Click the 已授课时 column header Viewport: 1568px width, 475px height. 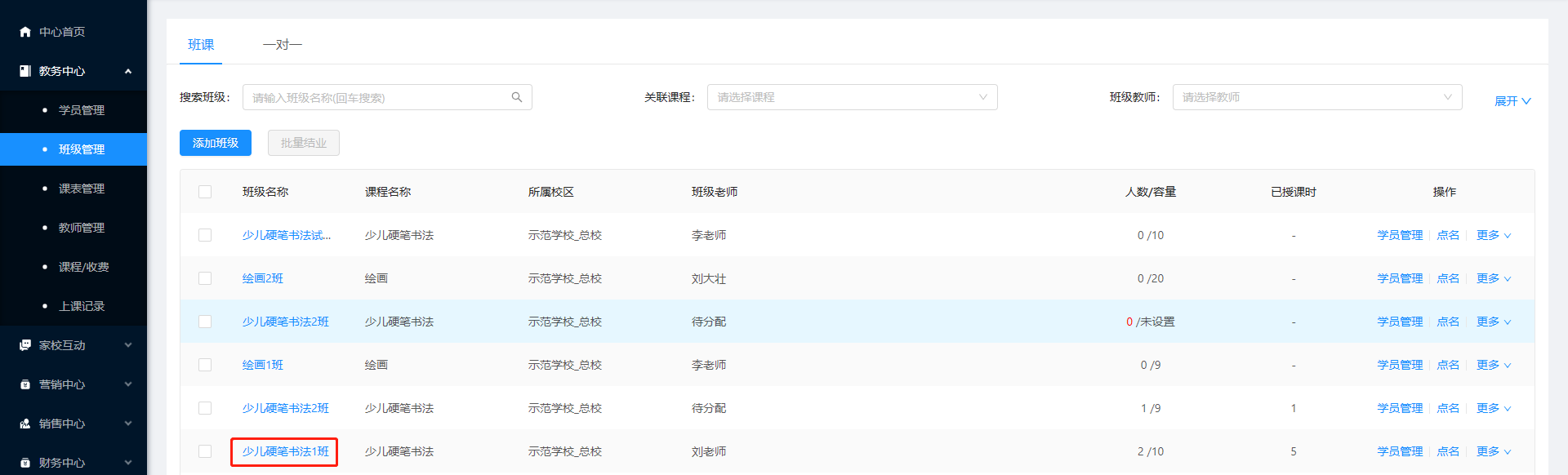pos(1294,192)
